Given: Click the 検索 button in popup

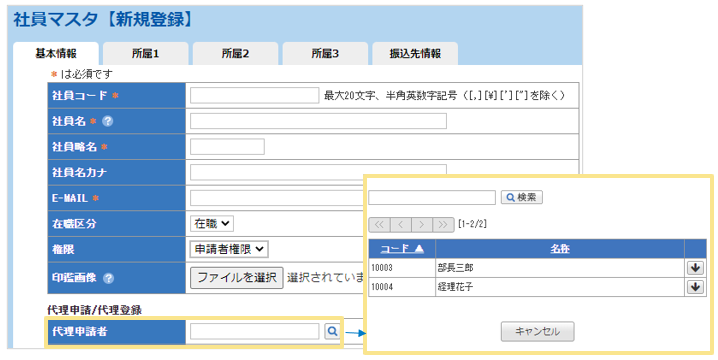Looking at the screenshot, I should point(522,197).
